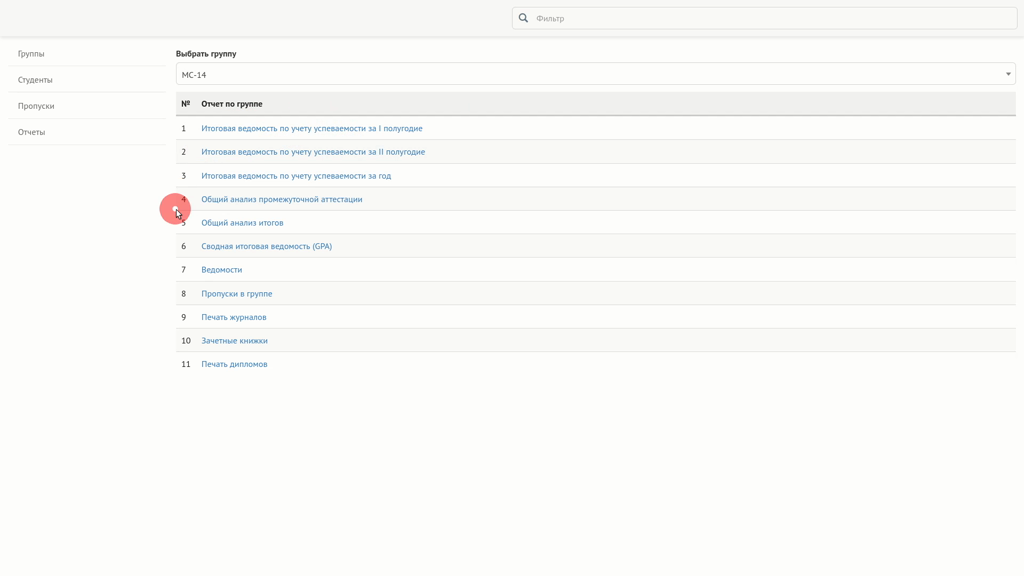Open Сводная итоговая ведомость (GPA)
The width and height of the screenshot is (1024, 576).
266,246
